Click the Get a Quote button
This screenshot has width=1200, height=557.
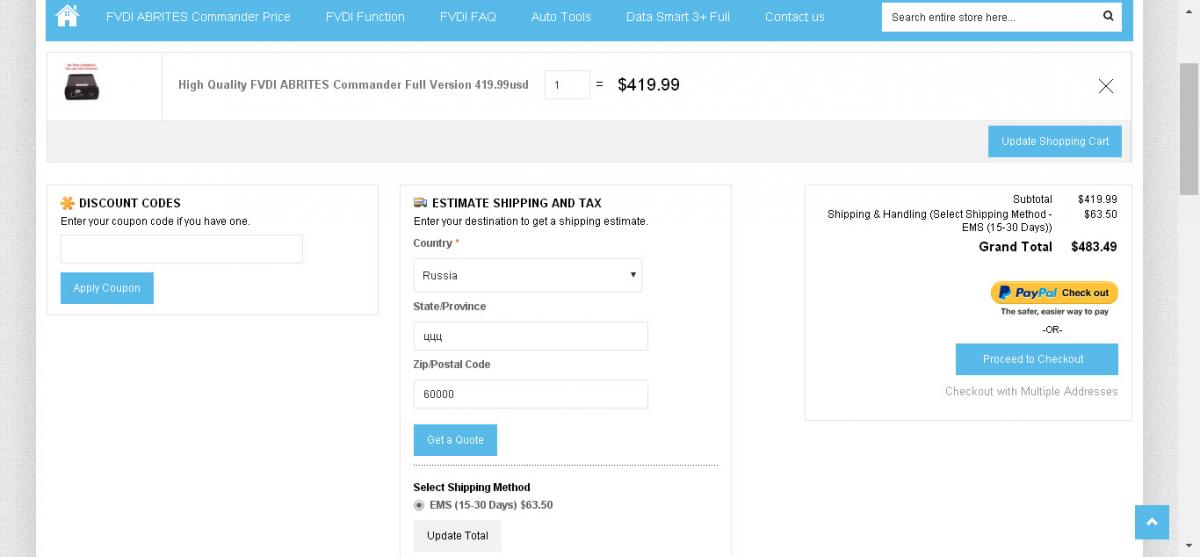[455, 440]
